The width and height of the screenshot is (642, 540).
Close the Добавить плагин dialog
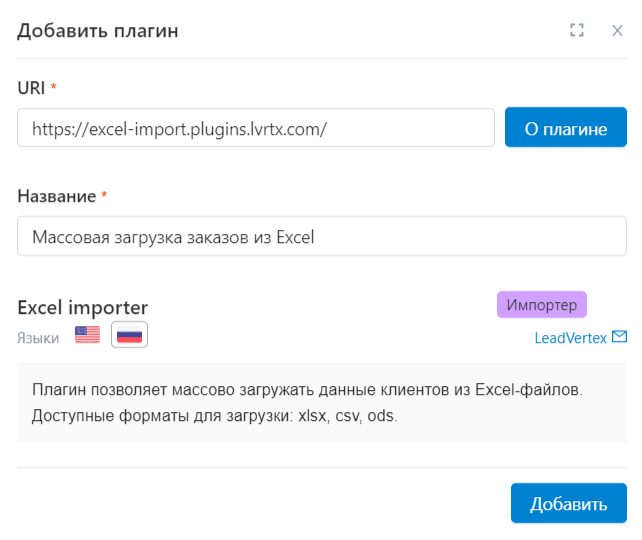point(617,31)
